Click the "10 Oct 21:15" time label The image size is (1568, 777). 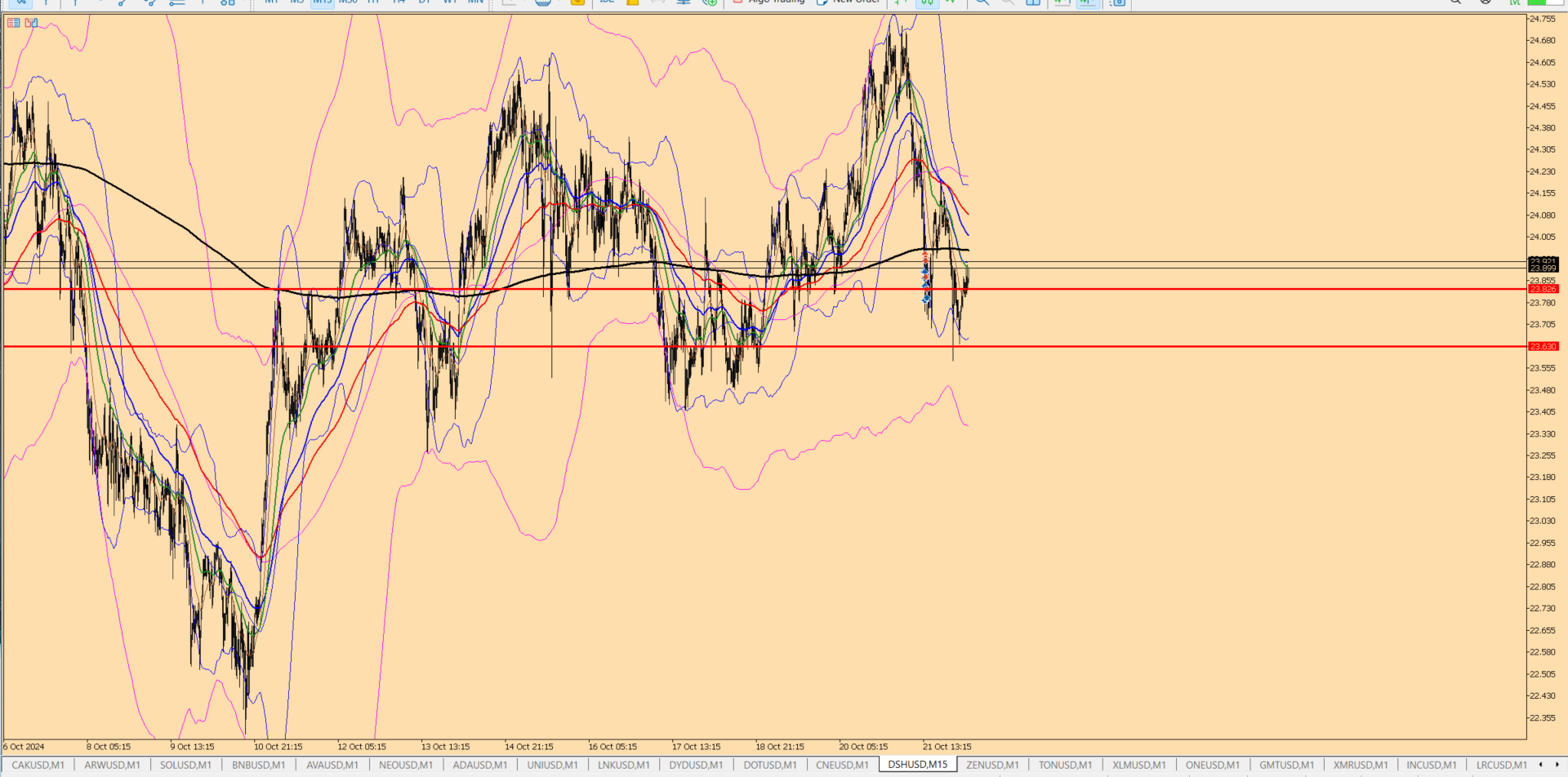278,747
